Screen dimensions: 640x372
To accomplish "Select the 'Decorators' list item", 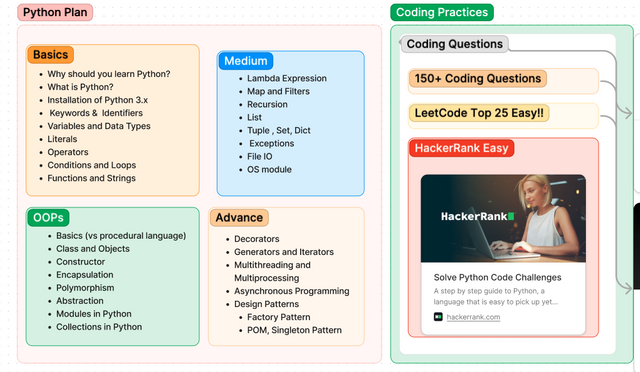I will [x=256, y=239].
